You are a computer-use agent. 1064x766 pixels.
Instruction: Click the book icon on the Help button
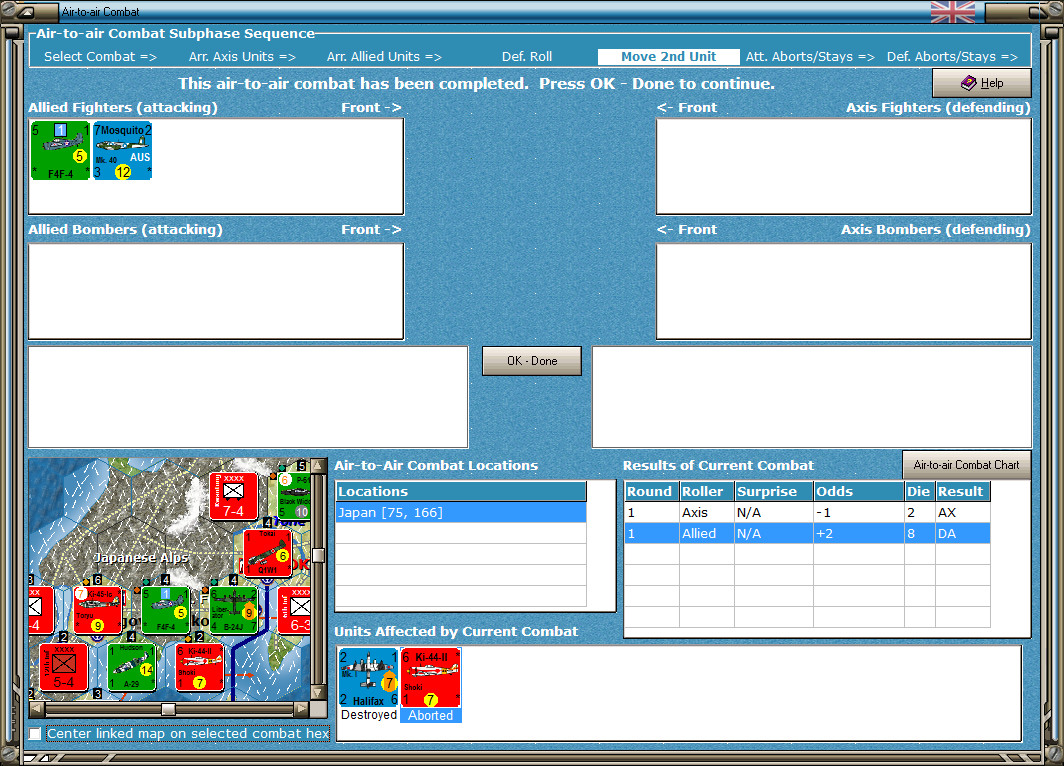pos(968,83)
